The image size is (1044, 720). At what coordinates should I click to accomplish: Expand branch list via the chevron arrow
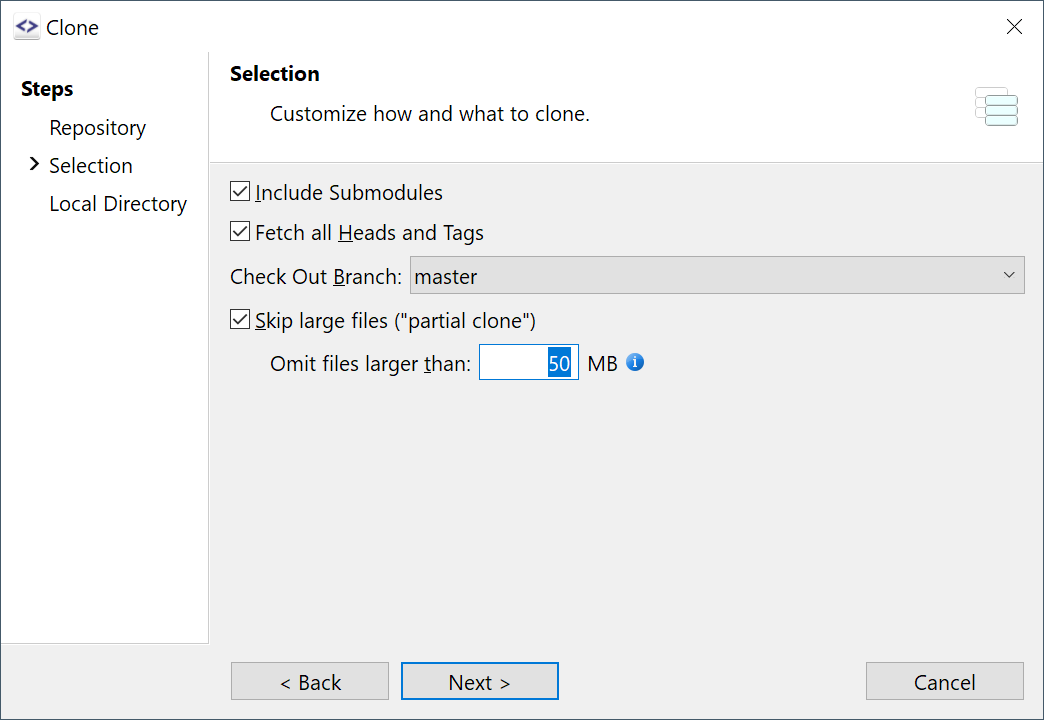1008,275
